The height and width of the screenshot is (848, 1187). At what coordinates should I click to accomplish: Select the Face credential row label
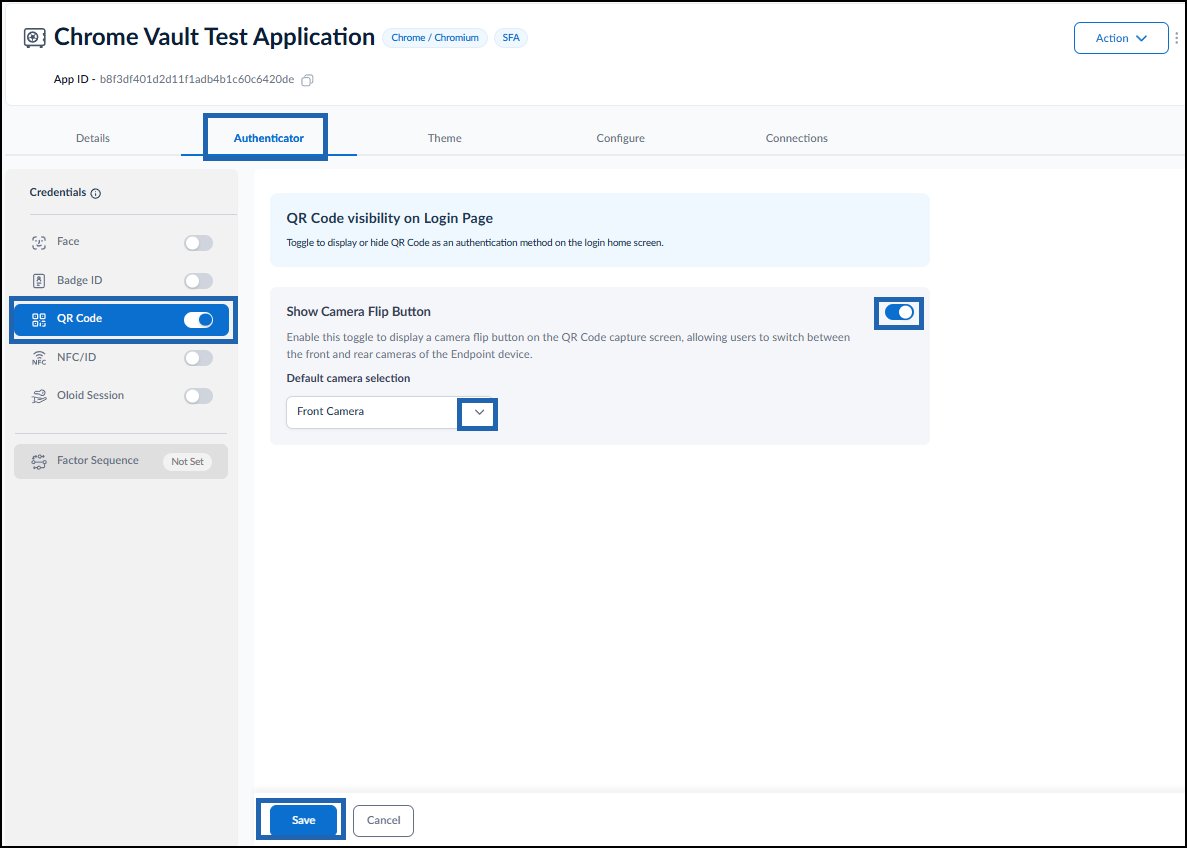(68, 242)
